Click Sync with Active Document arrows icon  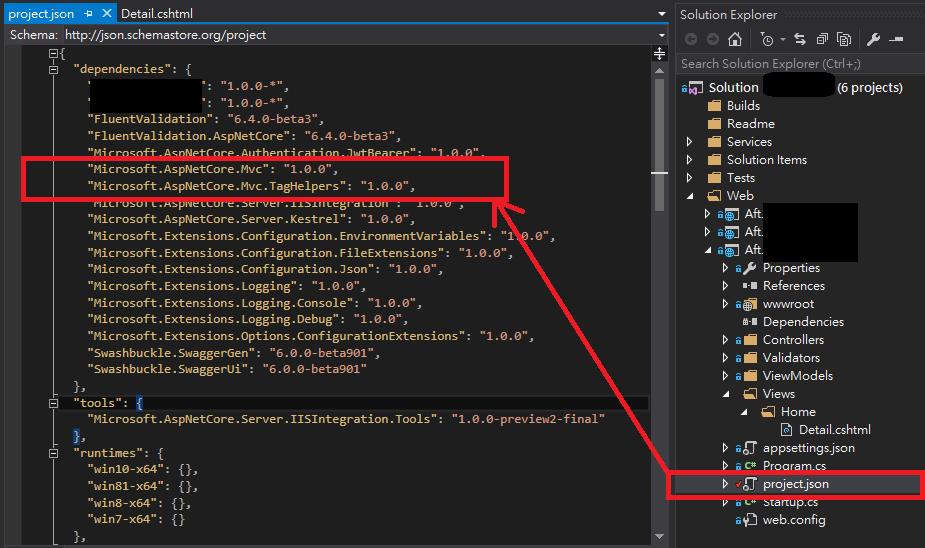click(x=800, y=40)
